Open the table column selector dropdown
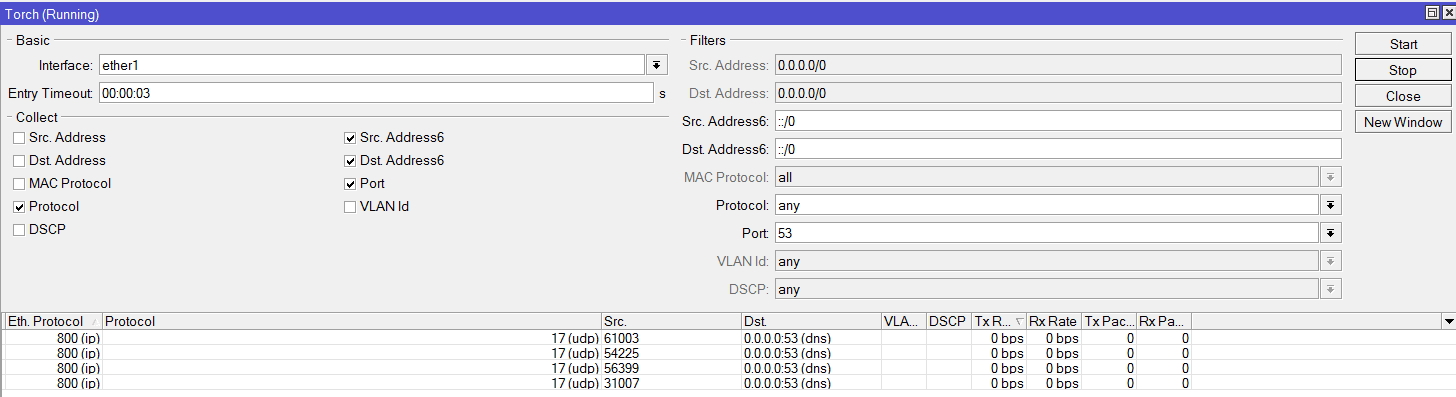 coord(1448,322)
